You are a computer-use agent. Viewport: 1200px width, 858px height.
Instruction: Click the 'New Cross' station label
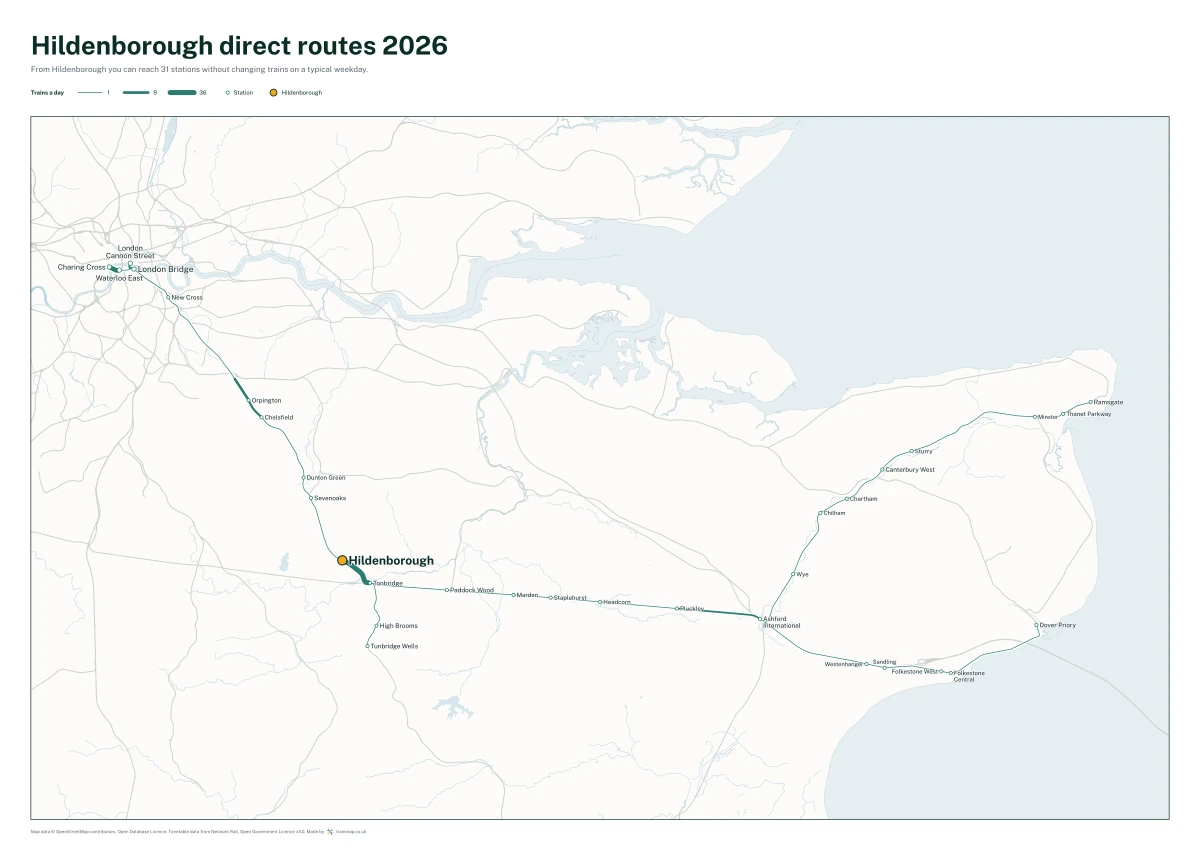pyautogui.click(x=187, y=298)
